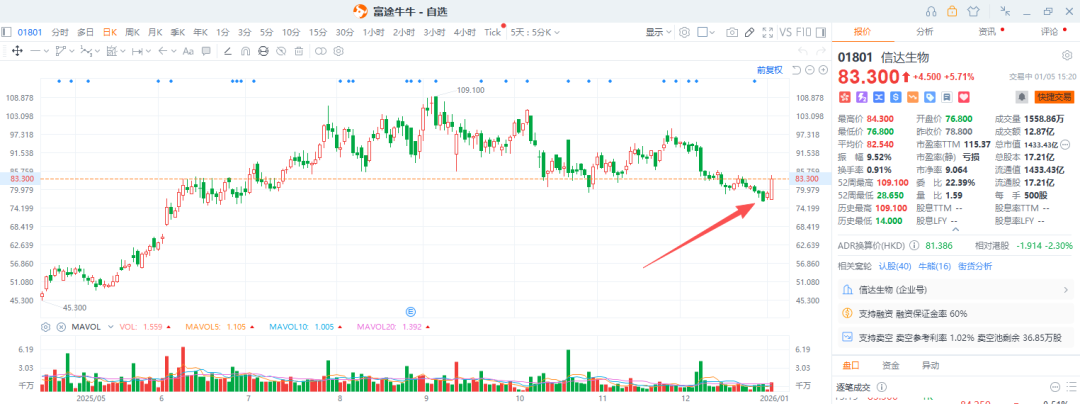Select the 周K weekly chart period
This screenshot has height=404, width=1080.
(x=133, y=32)
